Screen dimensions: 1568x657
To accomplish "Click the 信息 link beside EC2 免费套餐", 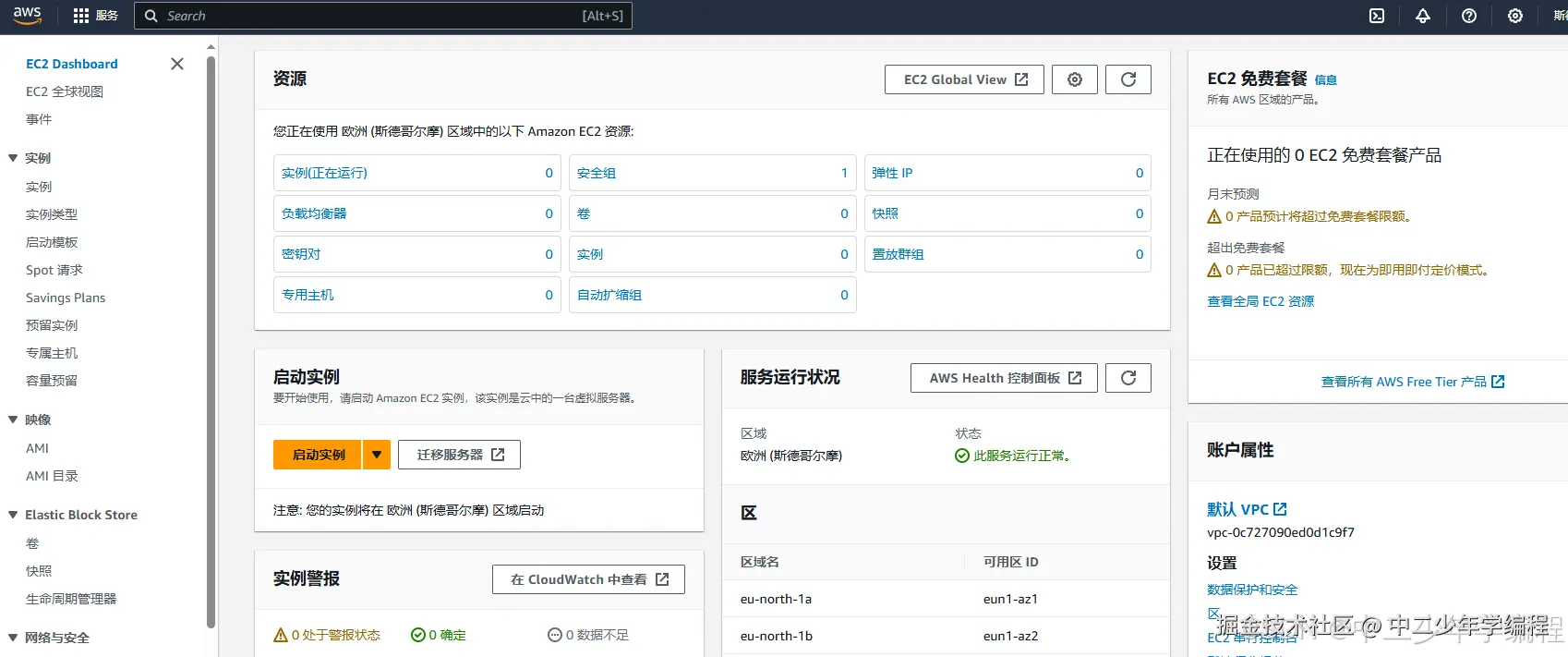I will [x=1326, y=80].
